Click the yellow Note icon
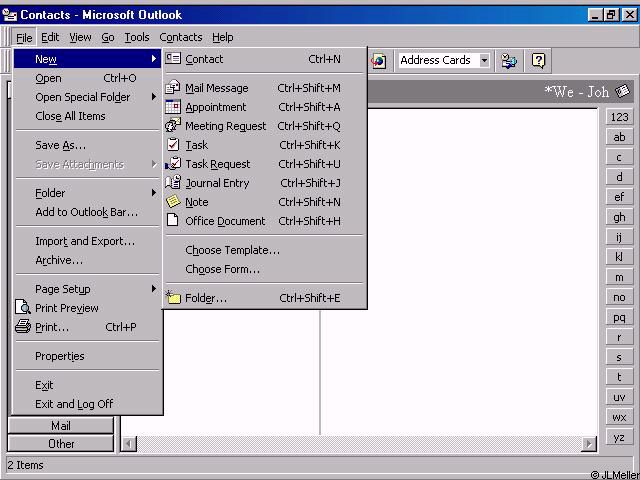640x480 pixels. [x=173, y=202]
